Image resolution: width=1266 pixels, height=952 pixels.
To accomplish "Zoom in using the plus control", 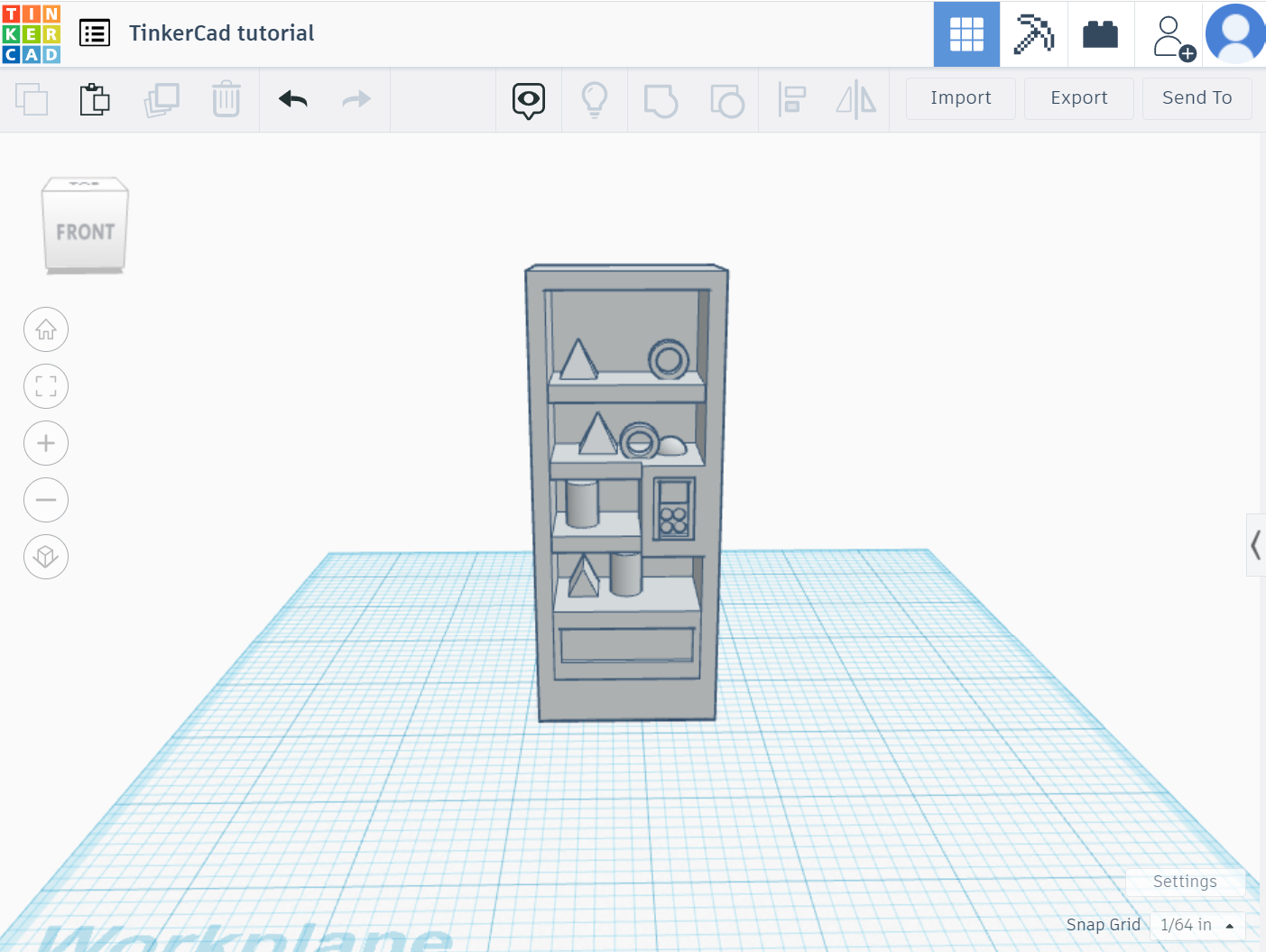I will 46,443.
